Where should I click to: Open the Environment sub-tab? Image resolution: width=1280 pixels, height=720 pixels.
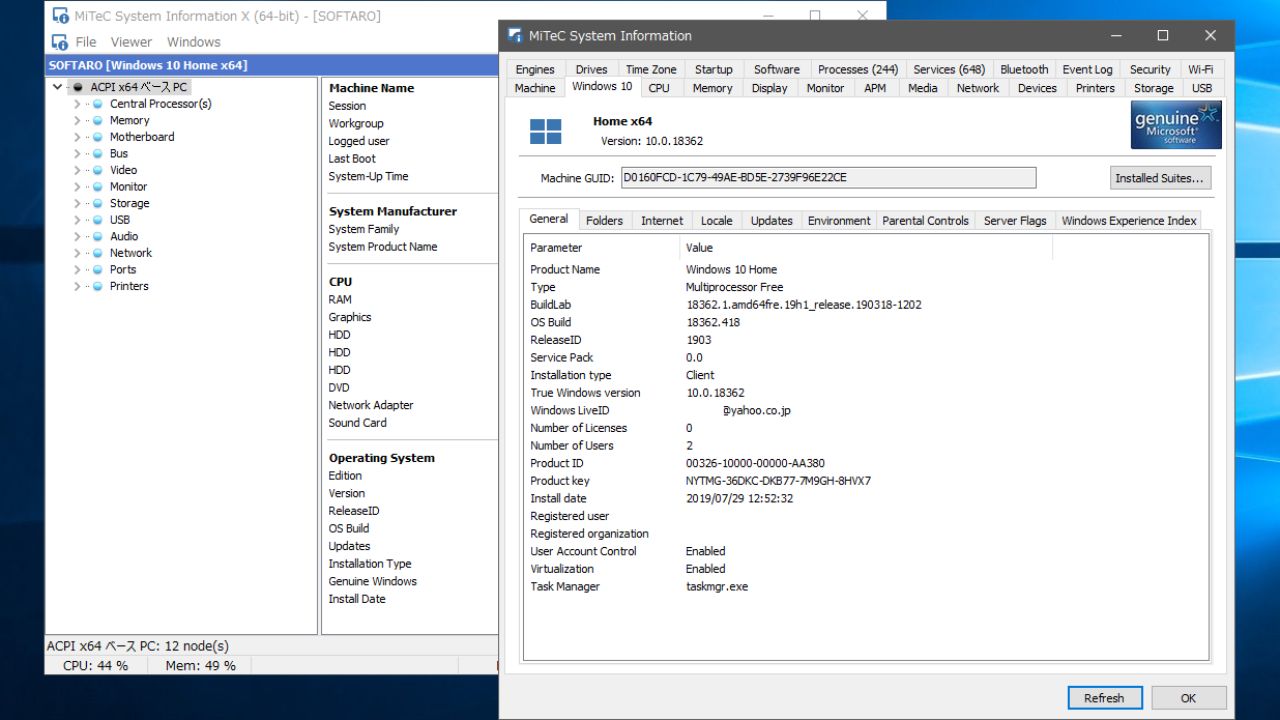coord(839,221)
